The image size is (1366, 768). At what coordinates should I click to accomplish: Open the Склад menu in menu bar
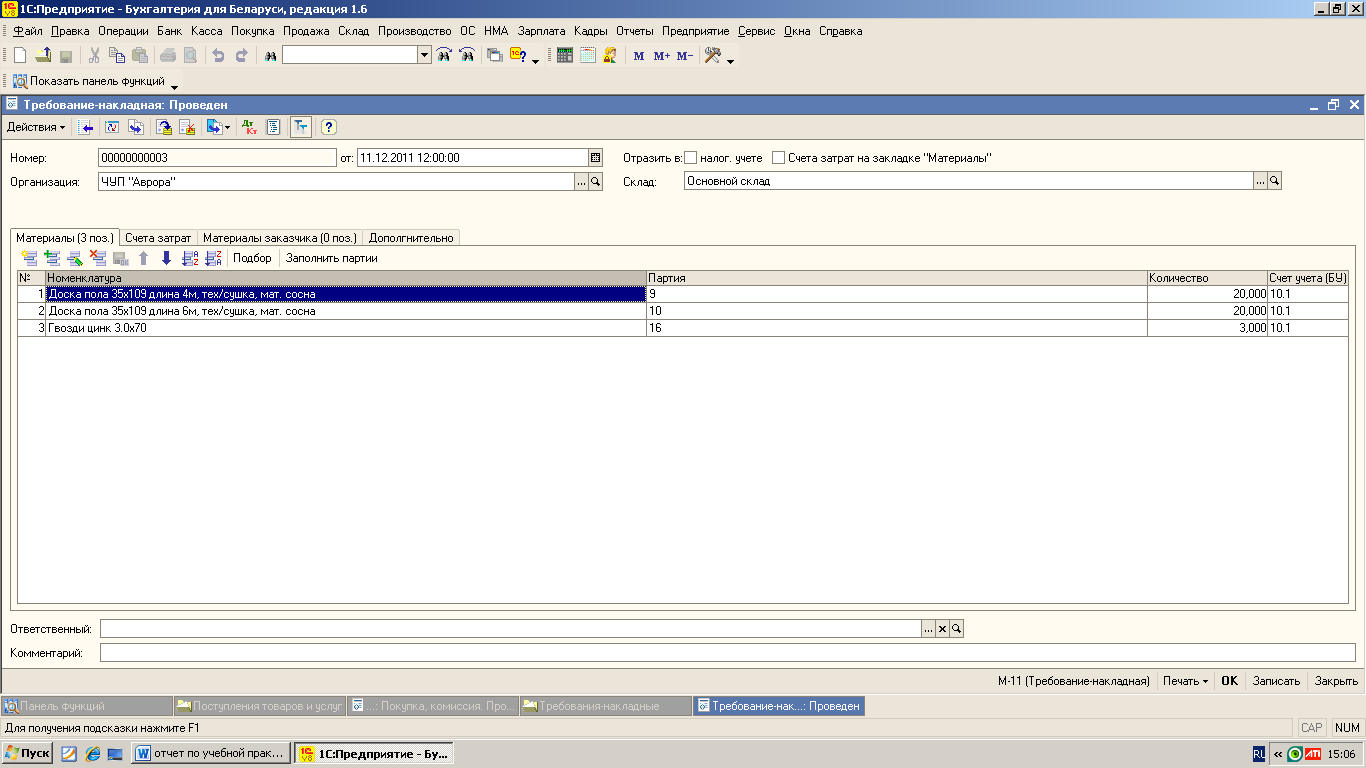pyautogui.click(x=353, y=31)
